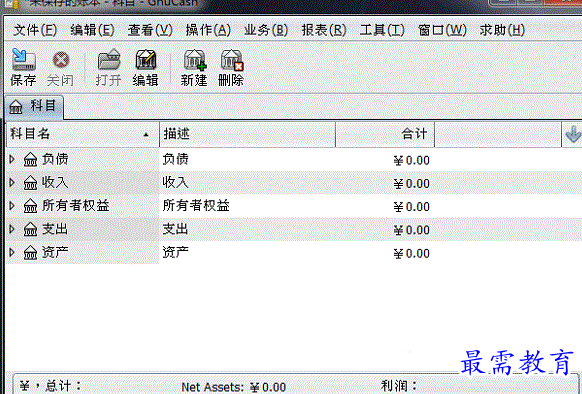Click the Save (保存) toolbar icon
The width and height of the screenshot is (582, 394).
tap(23, 59)
